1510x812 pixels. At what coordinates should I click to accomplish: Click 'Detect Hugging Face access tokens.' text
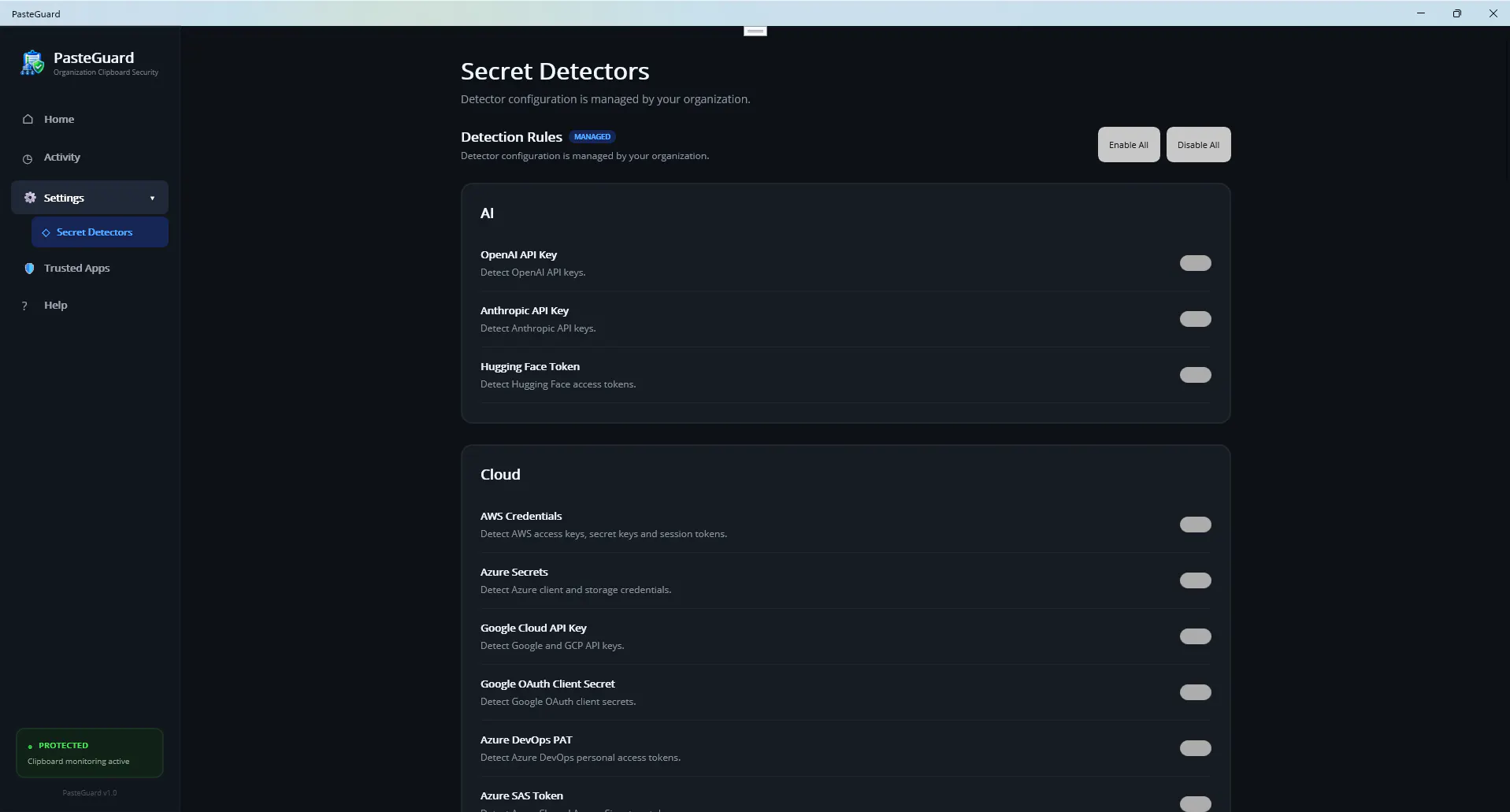558,384
